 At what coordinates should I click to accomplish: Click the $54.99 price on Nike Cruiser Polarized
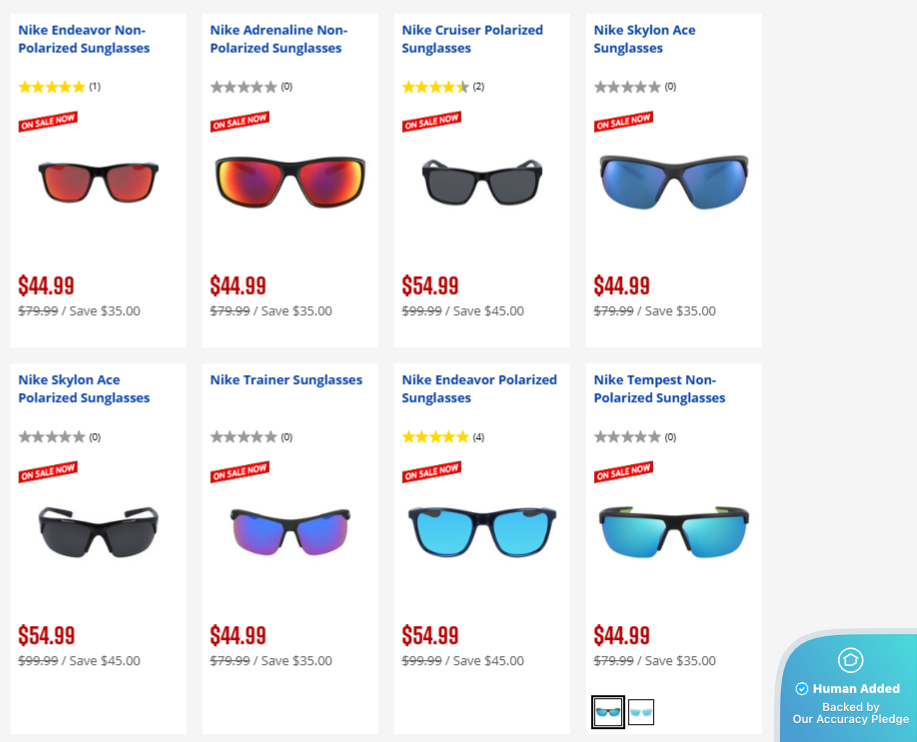tap(430, 286)
